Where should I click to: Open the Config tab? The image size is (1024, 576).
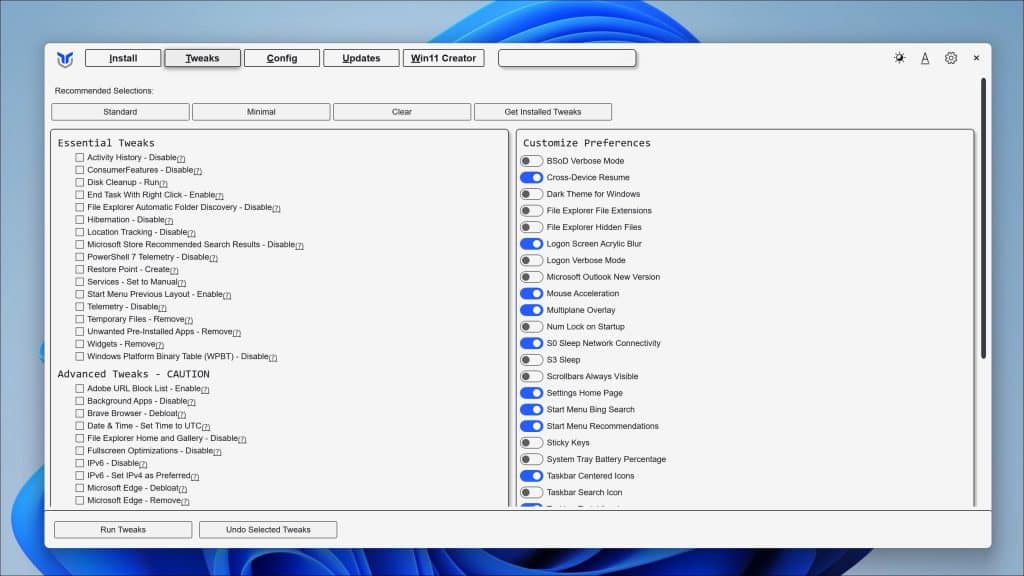(281, 58)
